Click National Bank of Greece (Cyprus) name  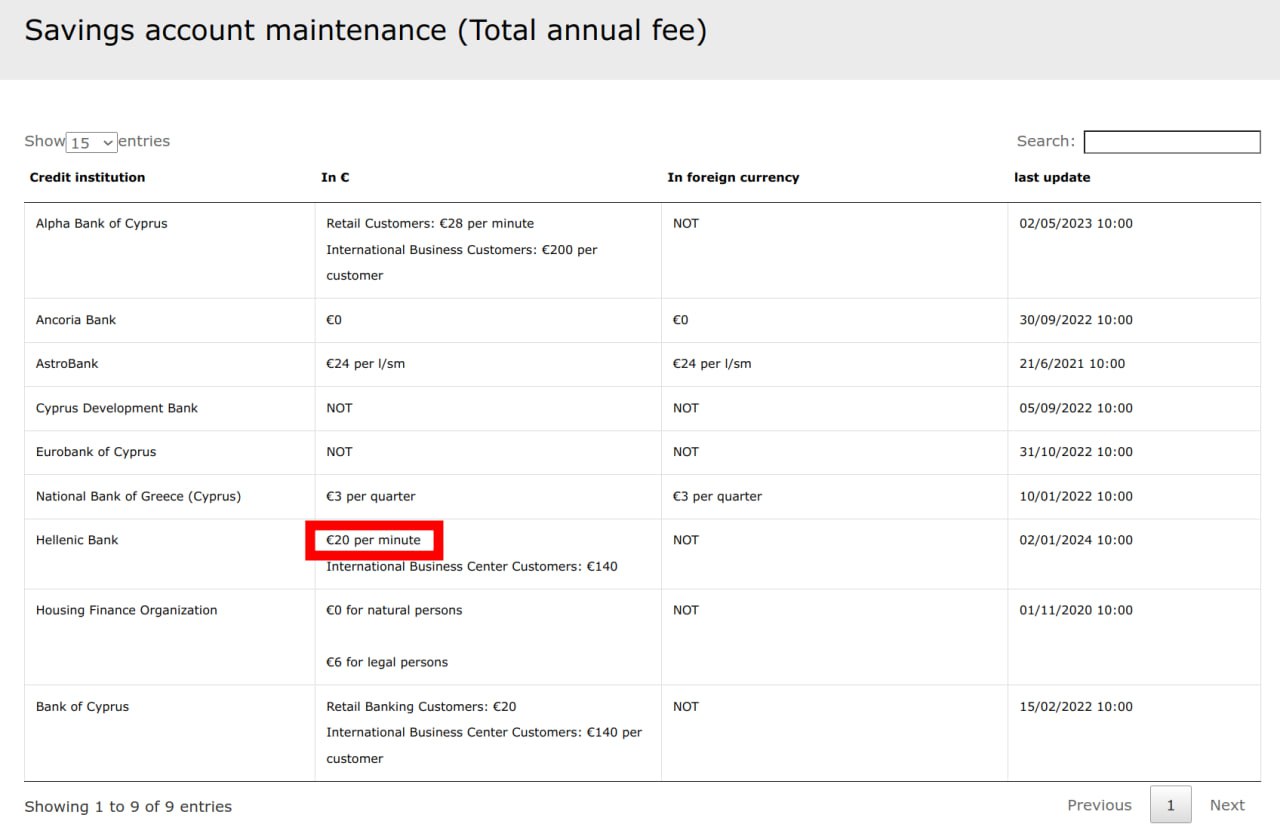(x=138, y=496)
